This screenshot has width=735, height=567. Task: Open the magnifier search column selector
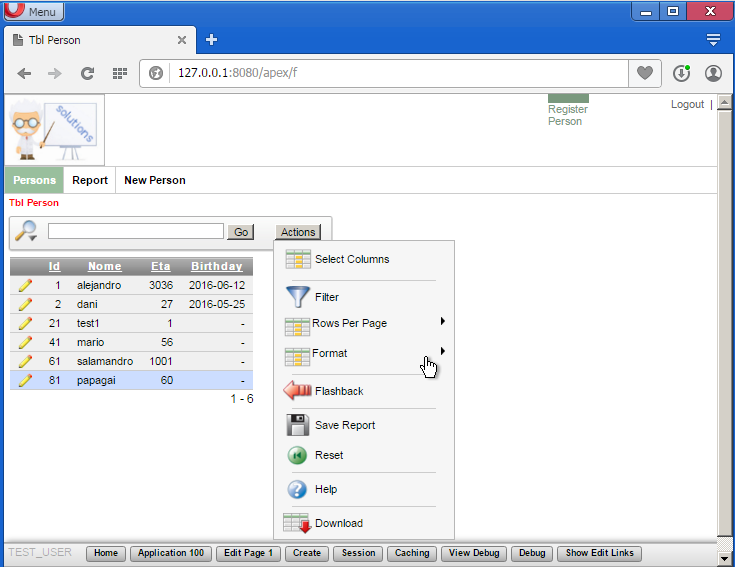tap(26, 231)
